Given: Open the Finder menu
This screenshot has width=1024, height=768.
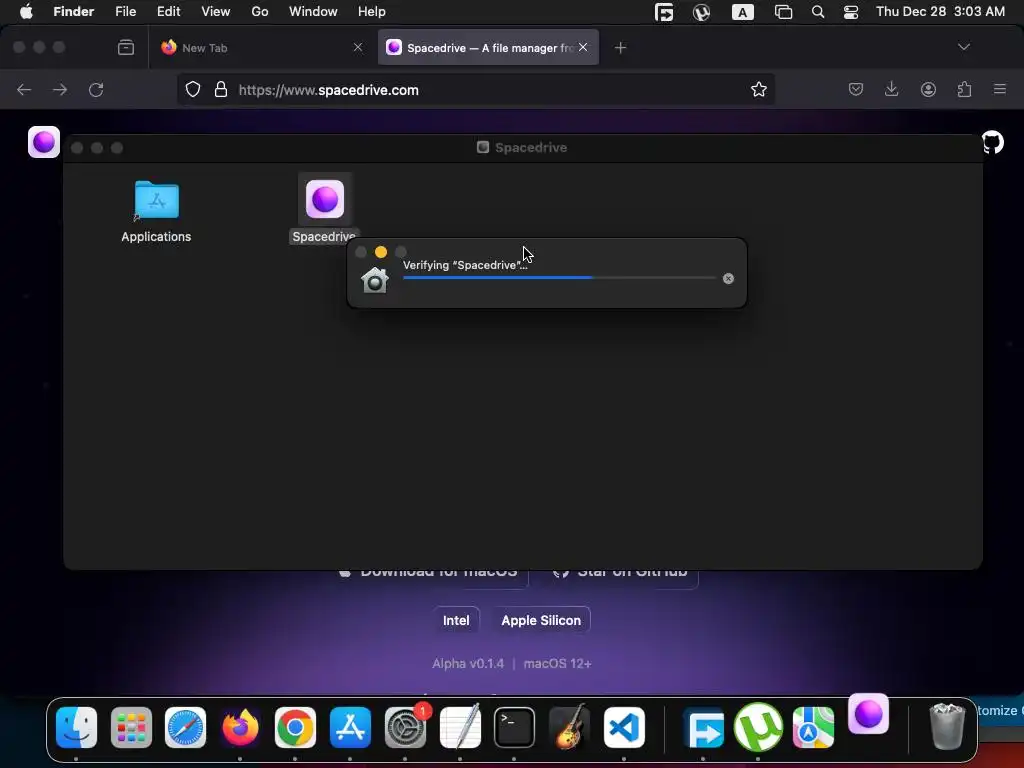Looking at the screenshot, I should click(73, 12).
